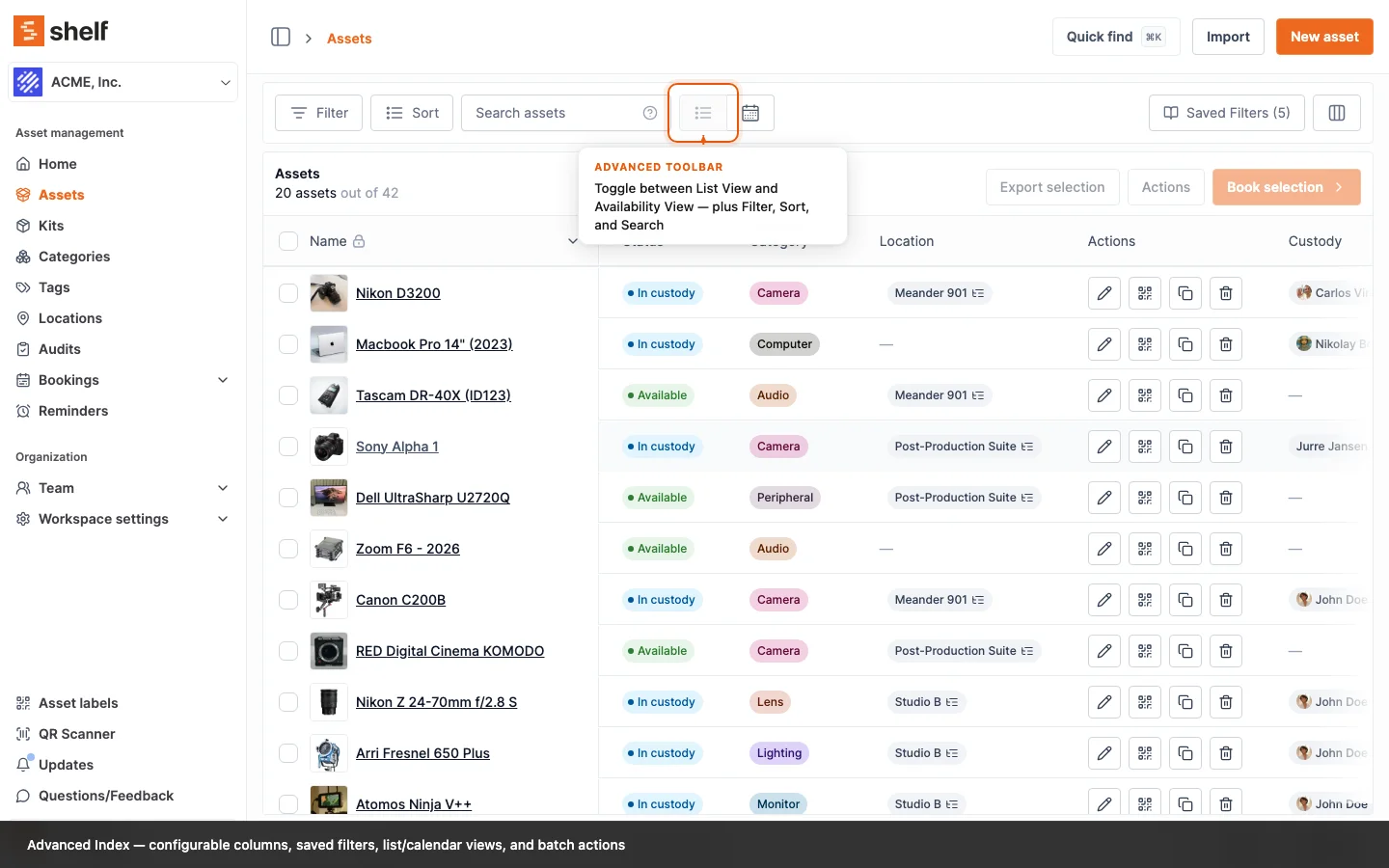The width and height of the screenshot is (1389, 868).
Task: Expand the Bookings sidebar section
Action: tap(223, 380)
